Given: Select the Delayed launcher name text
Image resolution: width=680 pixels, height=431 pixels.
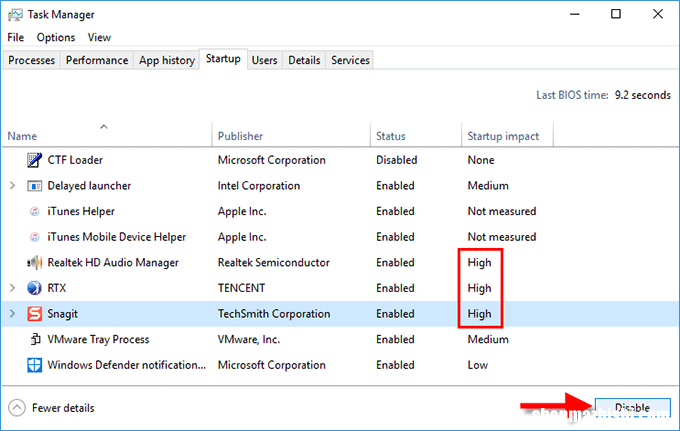Looking at the screenshot, I should (89, 186).
